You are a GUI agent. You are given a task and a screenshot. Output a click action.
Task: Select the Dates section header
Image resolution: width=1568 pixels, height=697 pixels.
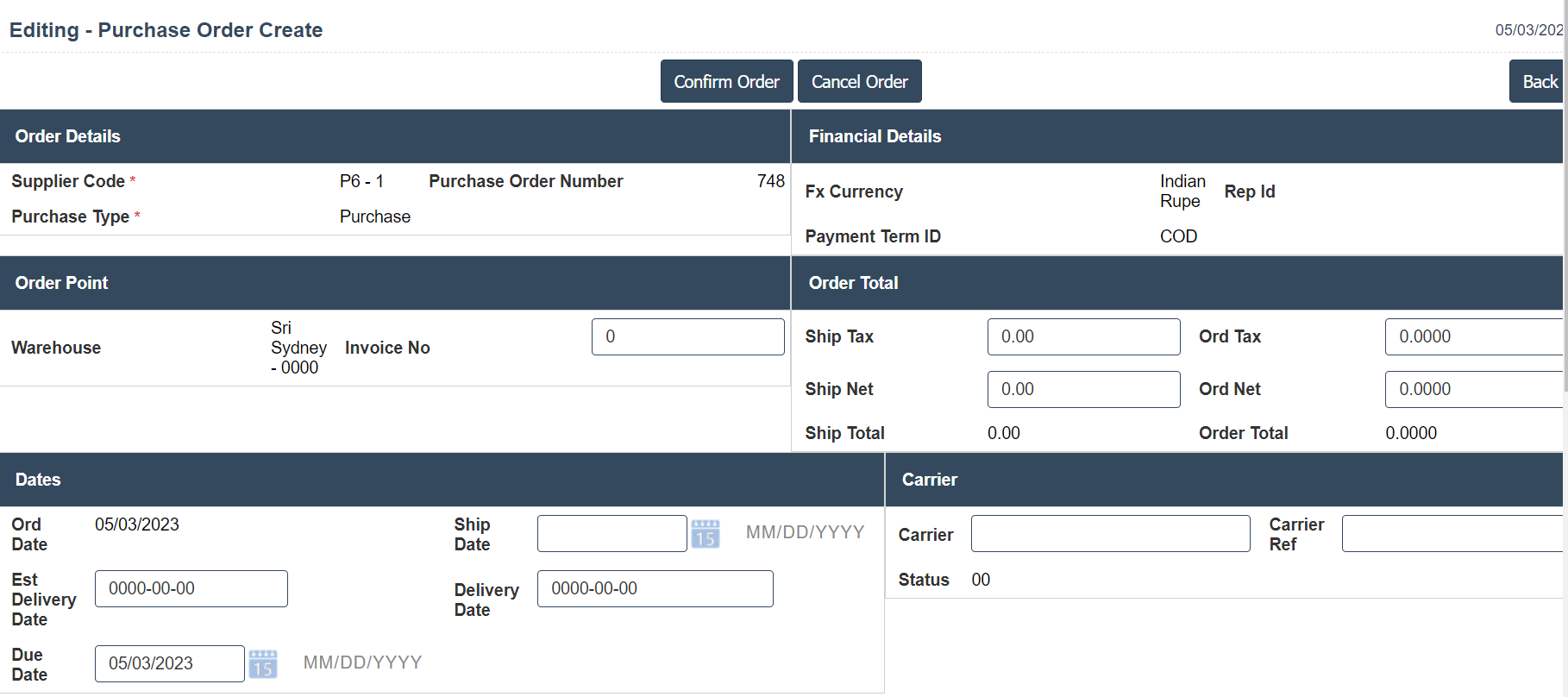point(38,480)
